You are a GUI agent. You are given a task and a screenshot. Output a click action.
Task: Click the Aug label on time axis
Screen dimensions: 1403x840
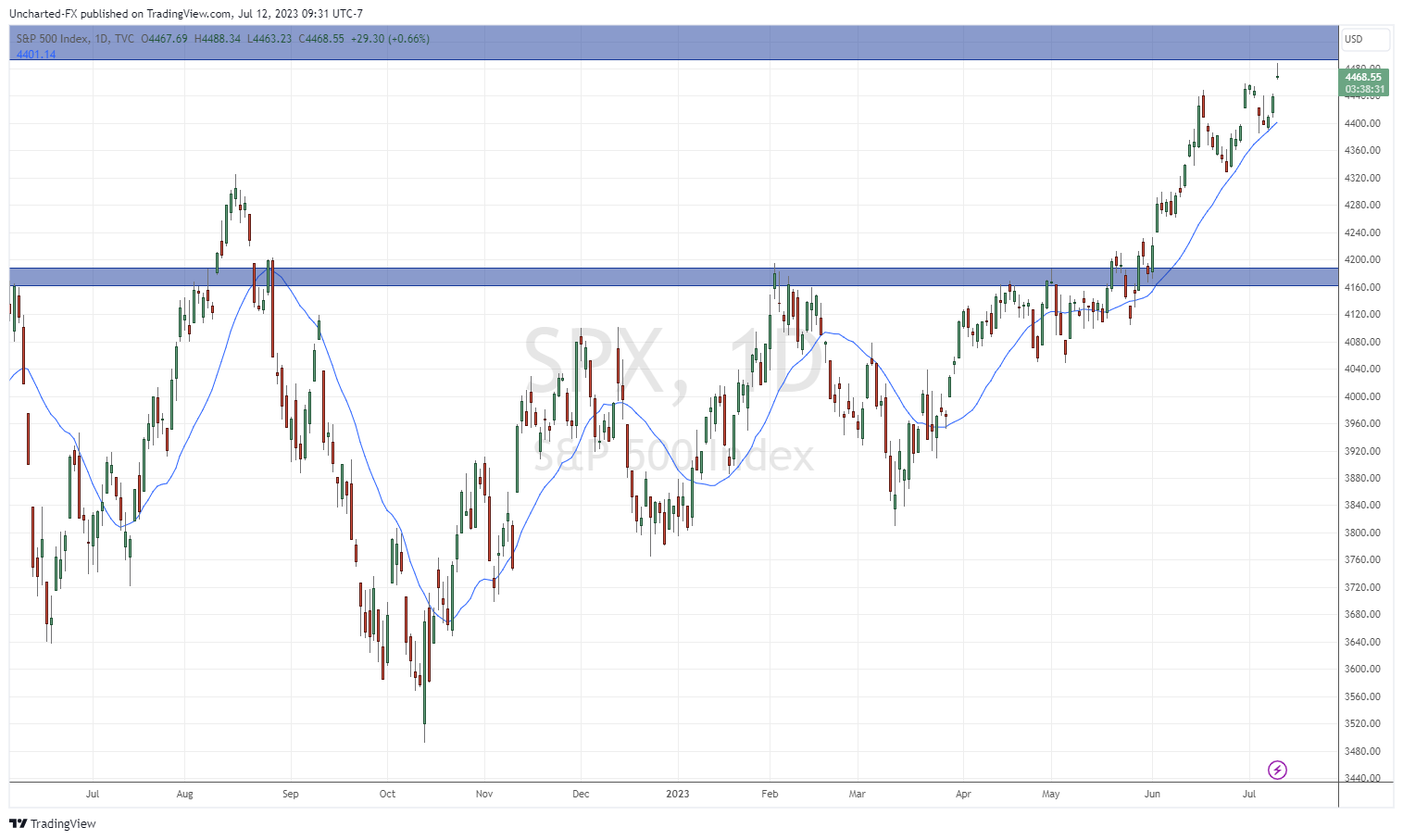click(185, 794)
